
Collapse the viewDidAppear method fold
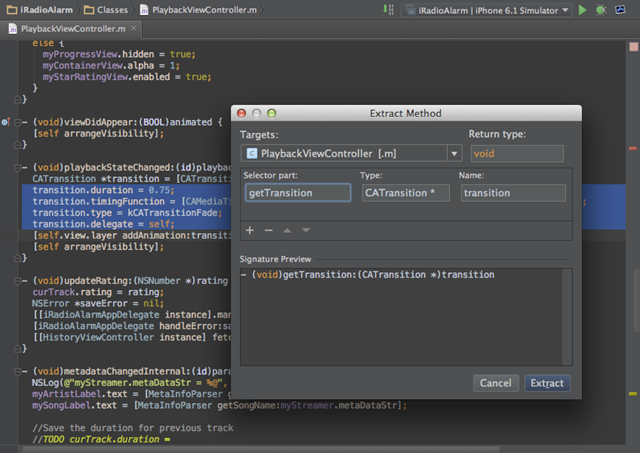18,122
